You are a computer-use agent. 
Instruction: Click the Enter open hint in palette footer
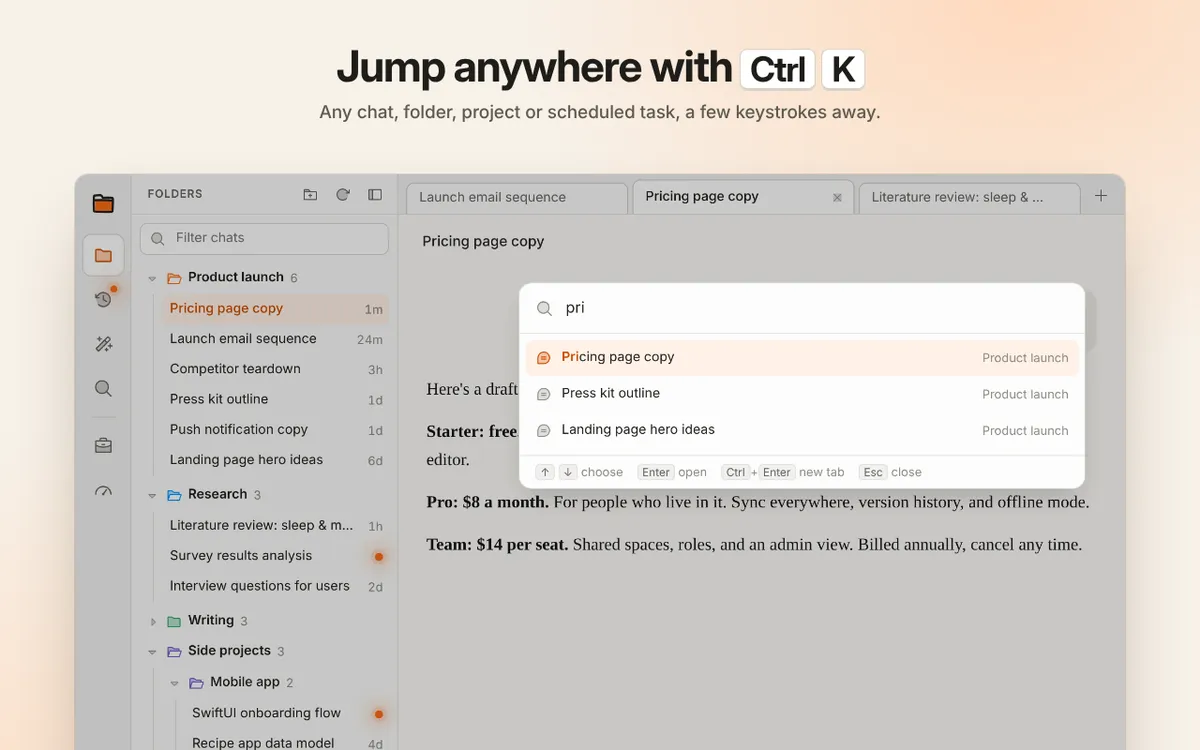pos(672,472)
